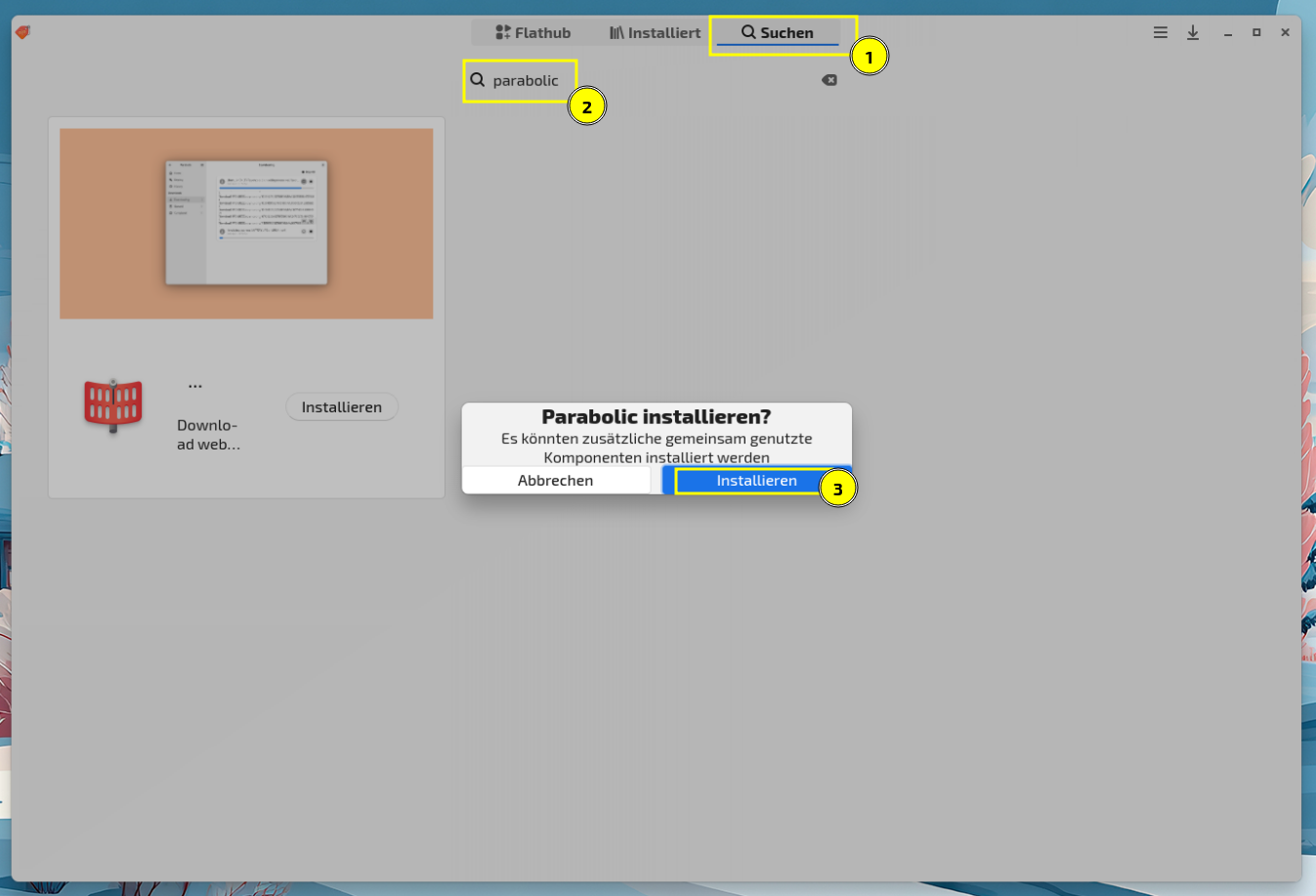
Task: Switch to the Flathub tab
Action: point(532,32)
